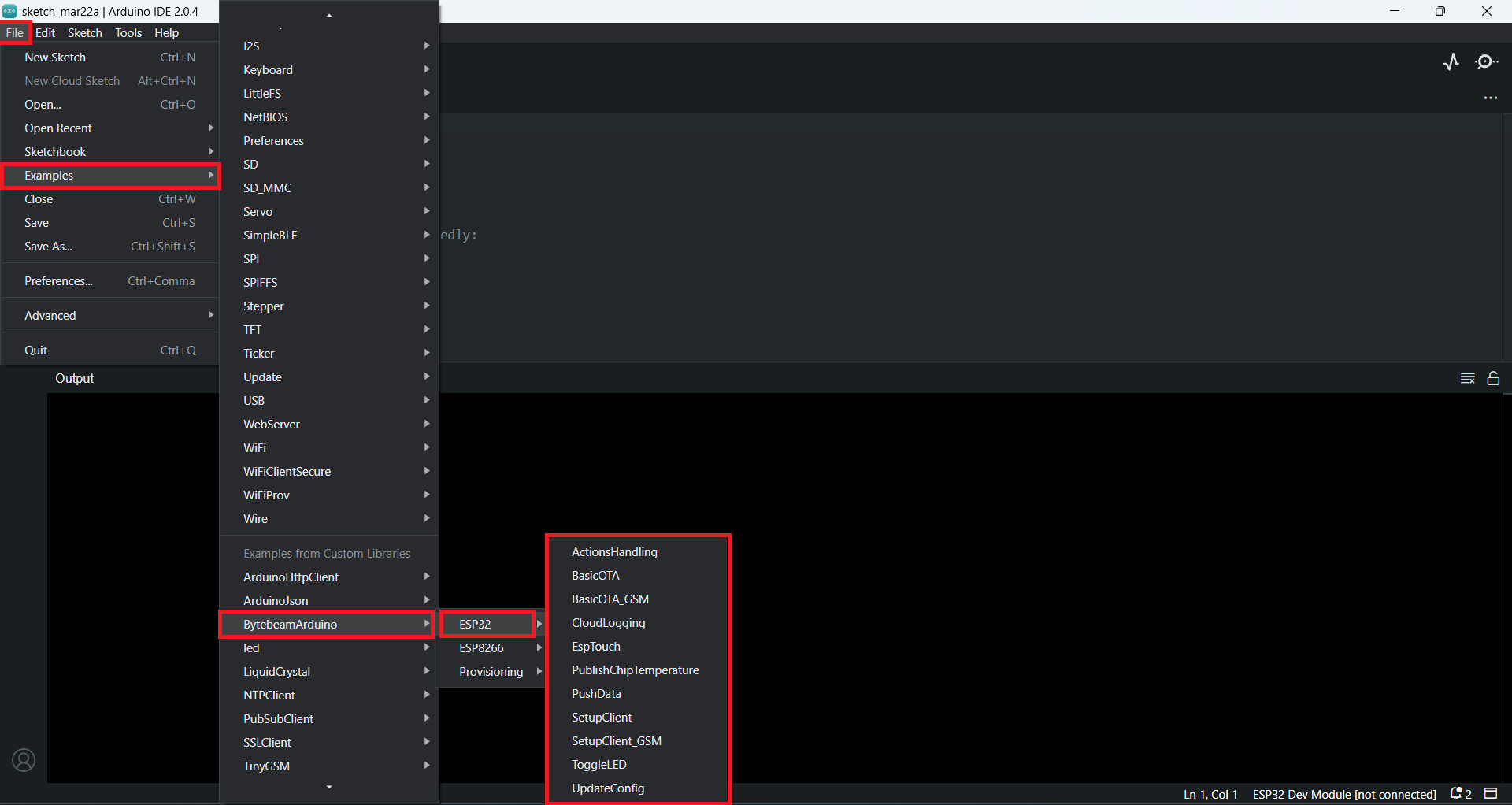Open the ToggleLED example
The width and height of the screenshot is (1512, 805).
click(639, 765)
